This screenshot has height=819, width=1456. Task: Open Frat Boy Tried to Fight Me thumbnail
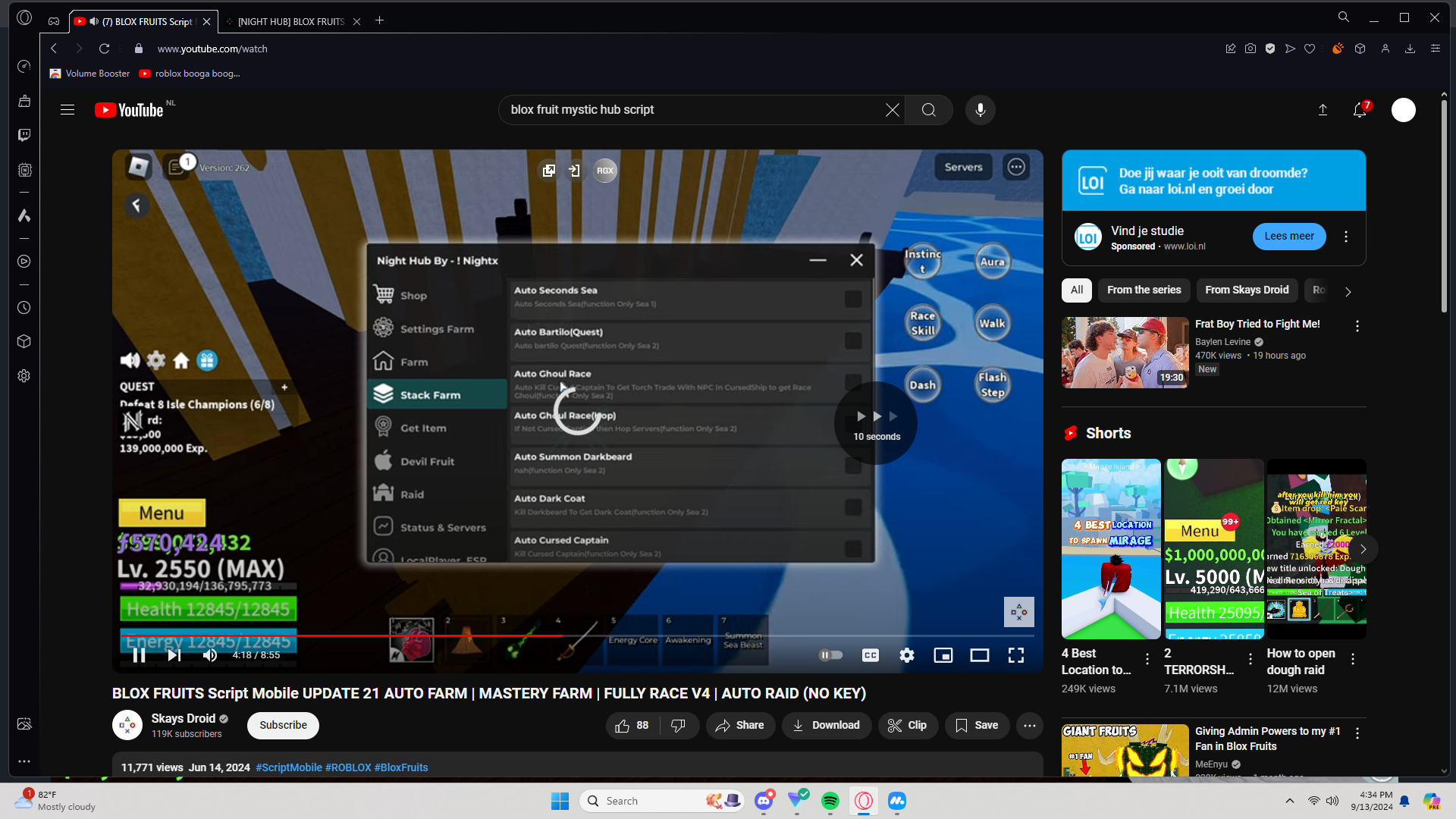click(1125, 353)
